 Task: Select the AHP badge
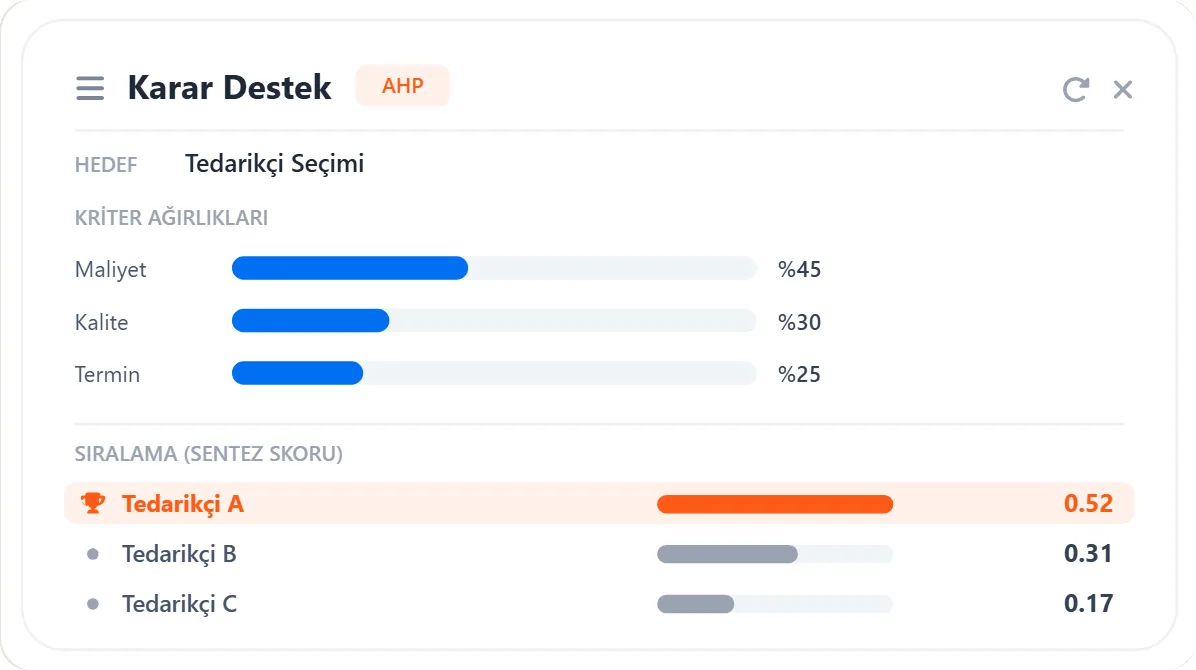(403, 85)
